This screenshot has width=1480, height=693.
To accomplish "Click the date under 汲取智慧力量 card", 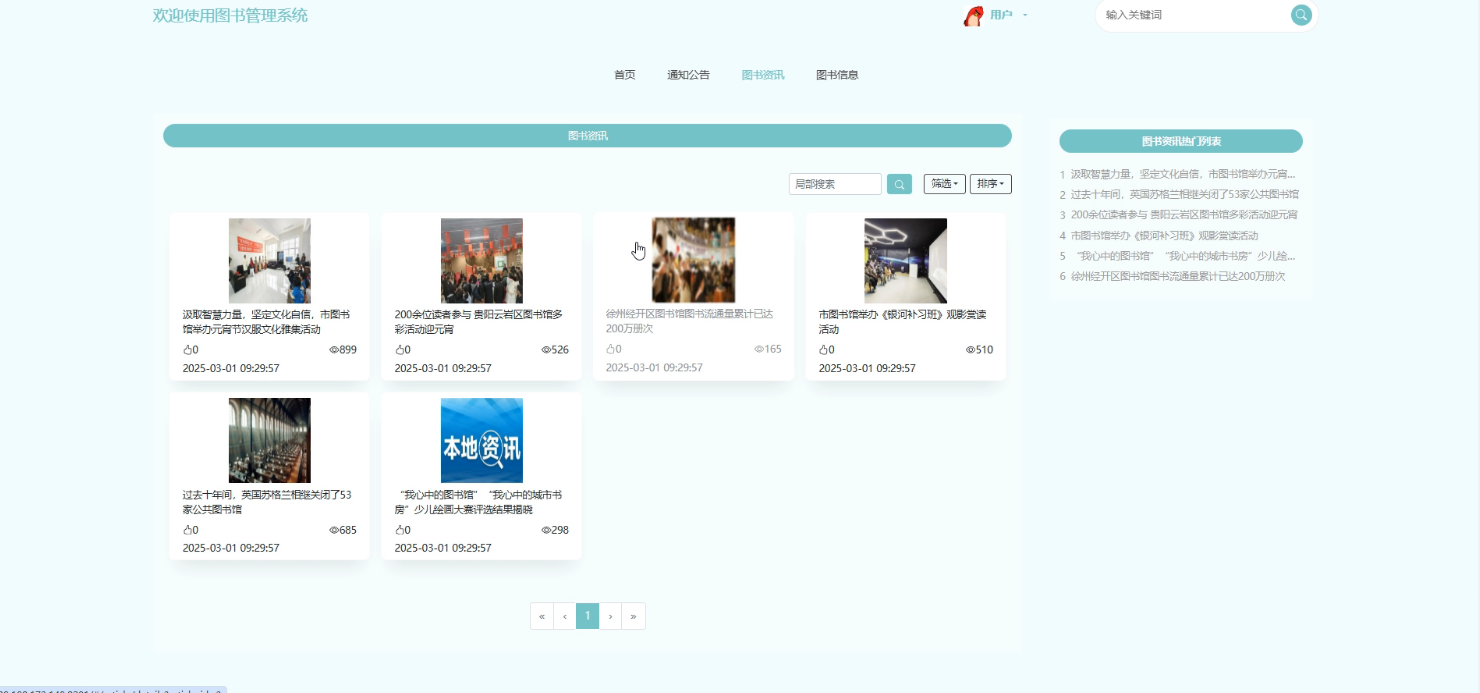I will tap(231, 368).
